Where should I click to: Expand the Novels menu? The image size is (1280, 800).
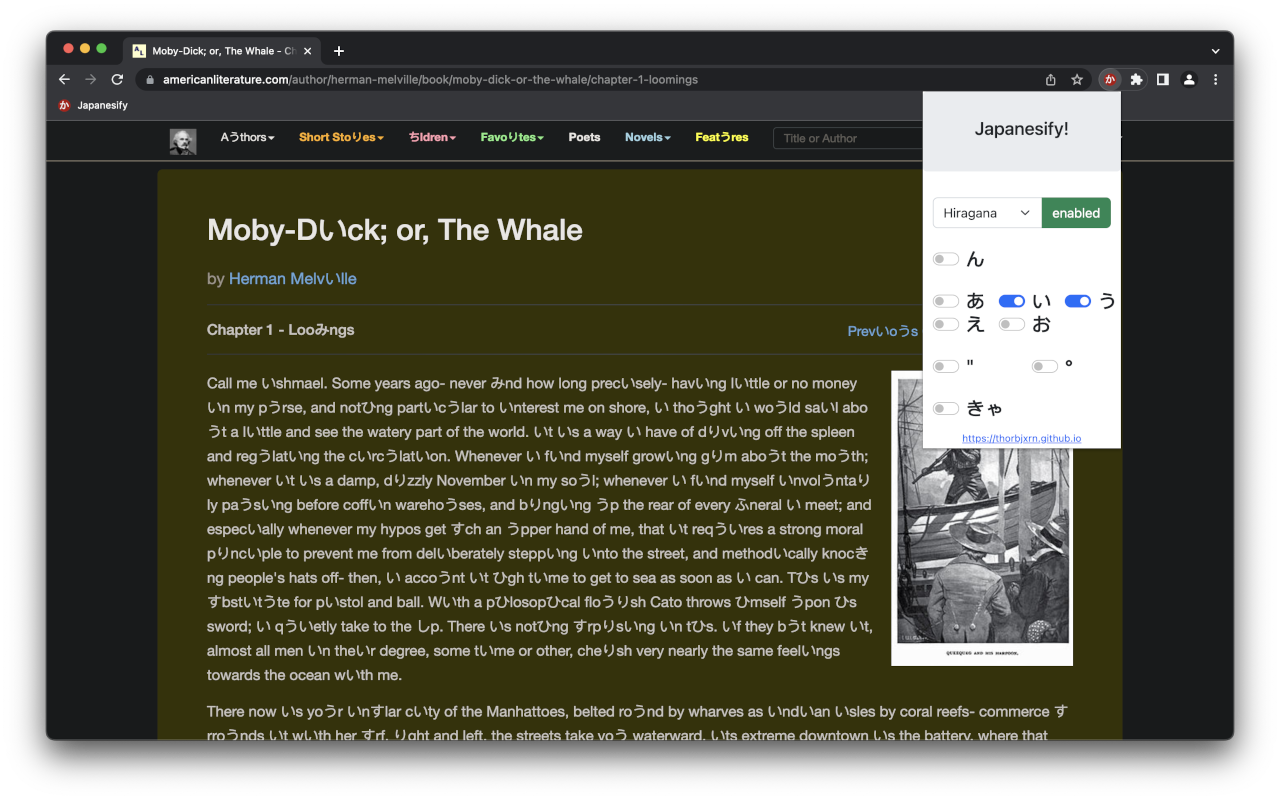(648, 138)
